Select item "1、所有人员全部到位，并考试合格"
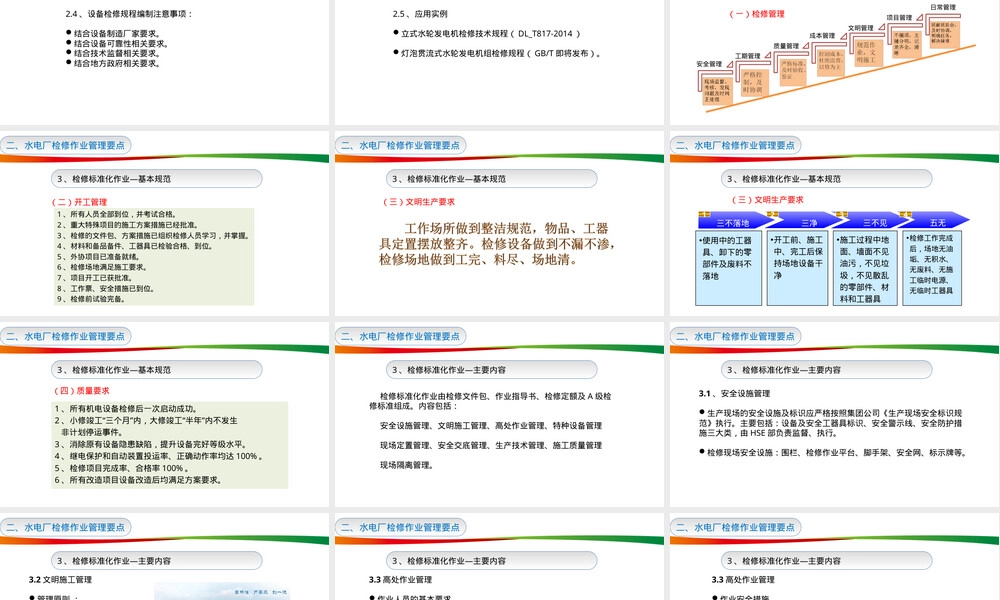Image resolution: width=1000 pixels, height=600 pixels. 117,214
